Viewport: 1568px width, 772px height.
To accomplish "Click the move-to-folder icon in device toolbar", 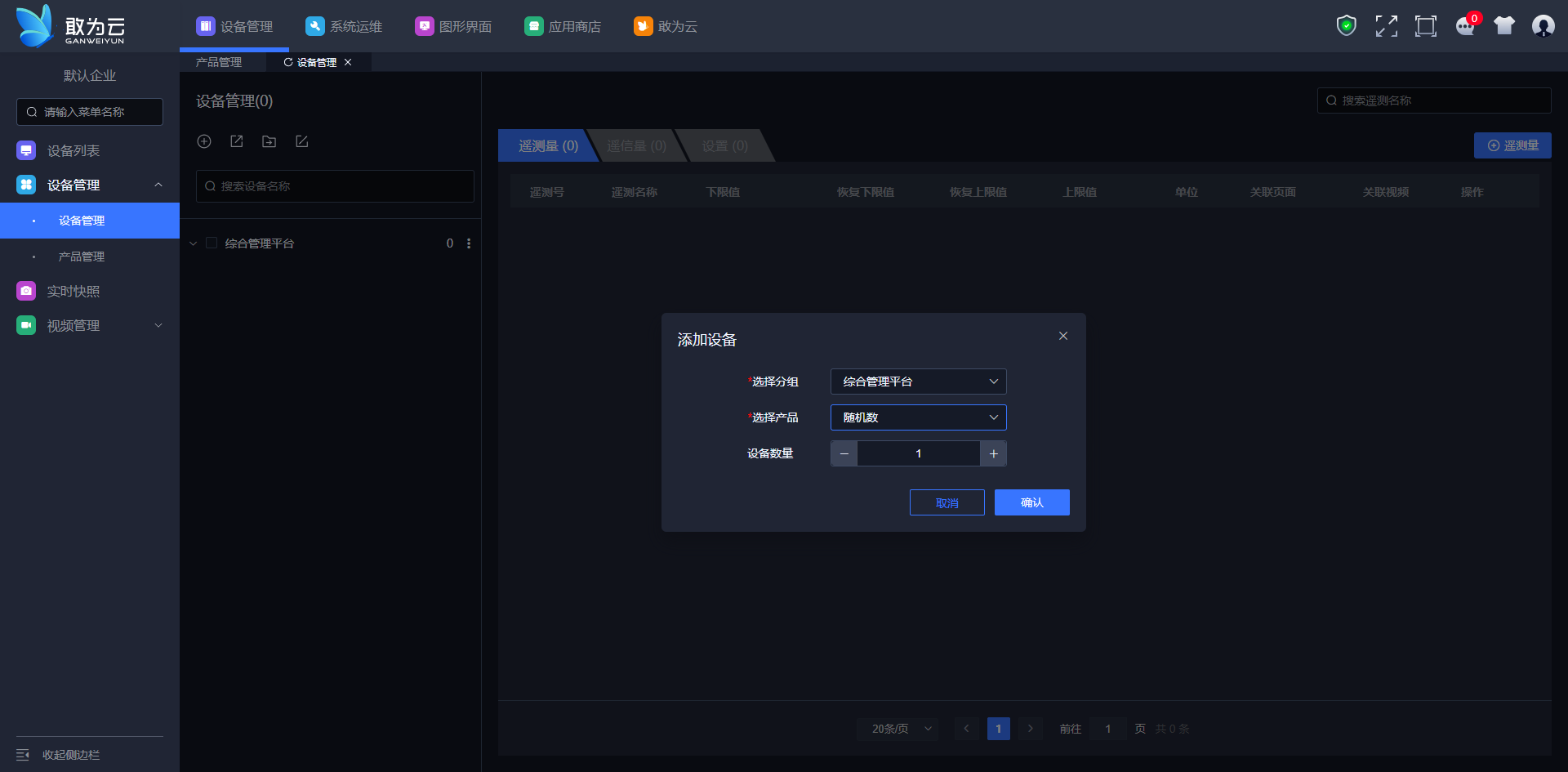I will pyautogui.click(x=269, y=141).
